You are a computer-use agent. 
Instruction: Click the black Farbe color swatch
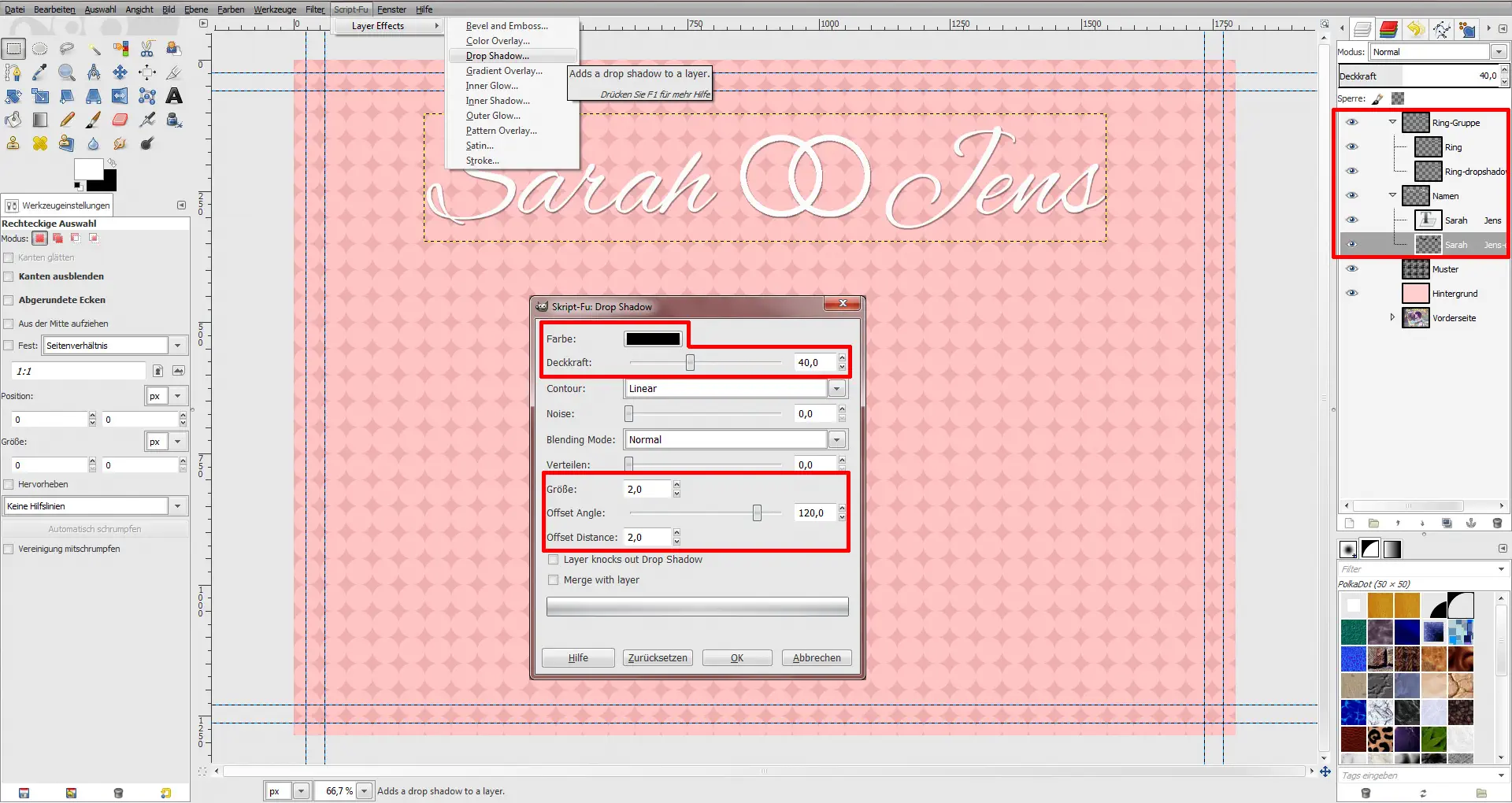[x=654, y=339]
